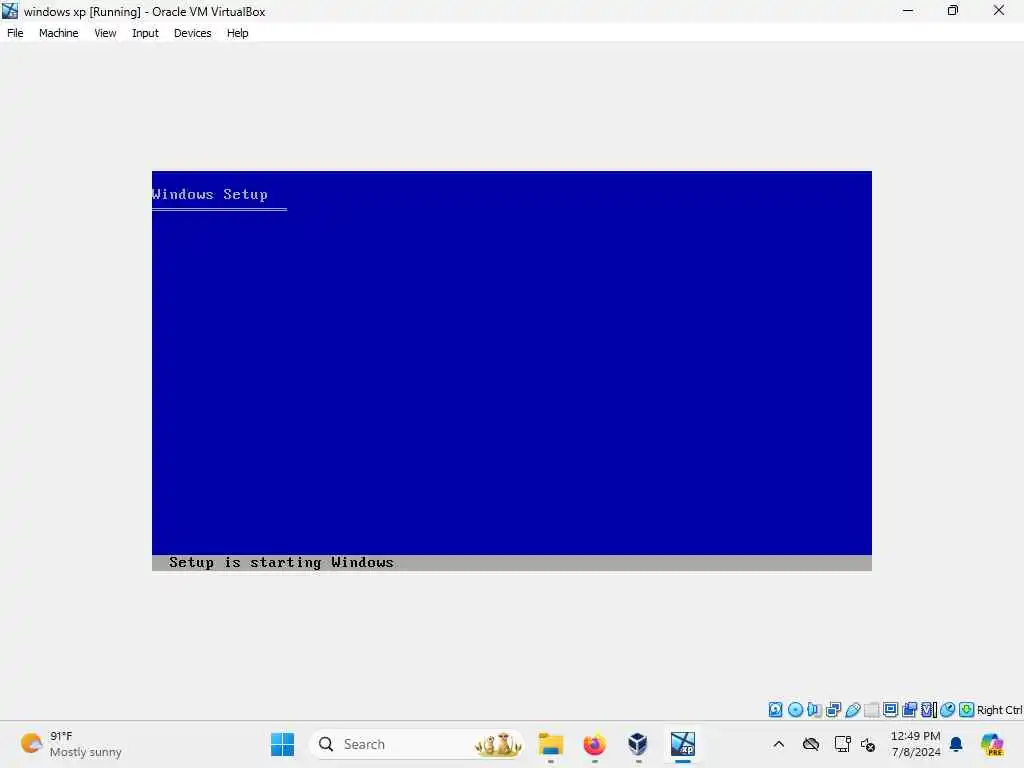1024x768 pixels.
Task: Click the USB devices status icon
Action: [x=852, y=710]
